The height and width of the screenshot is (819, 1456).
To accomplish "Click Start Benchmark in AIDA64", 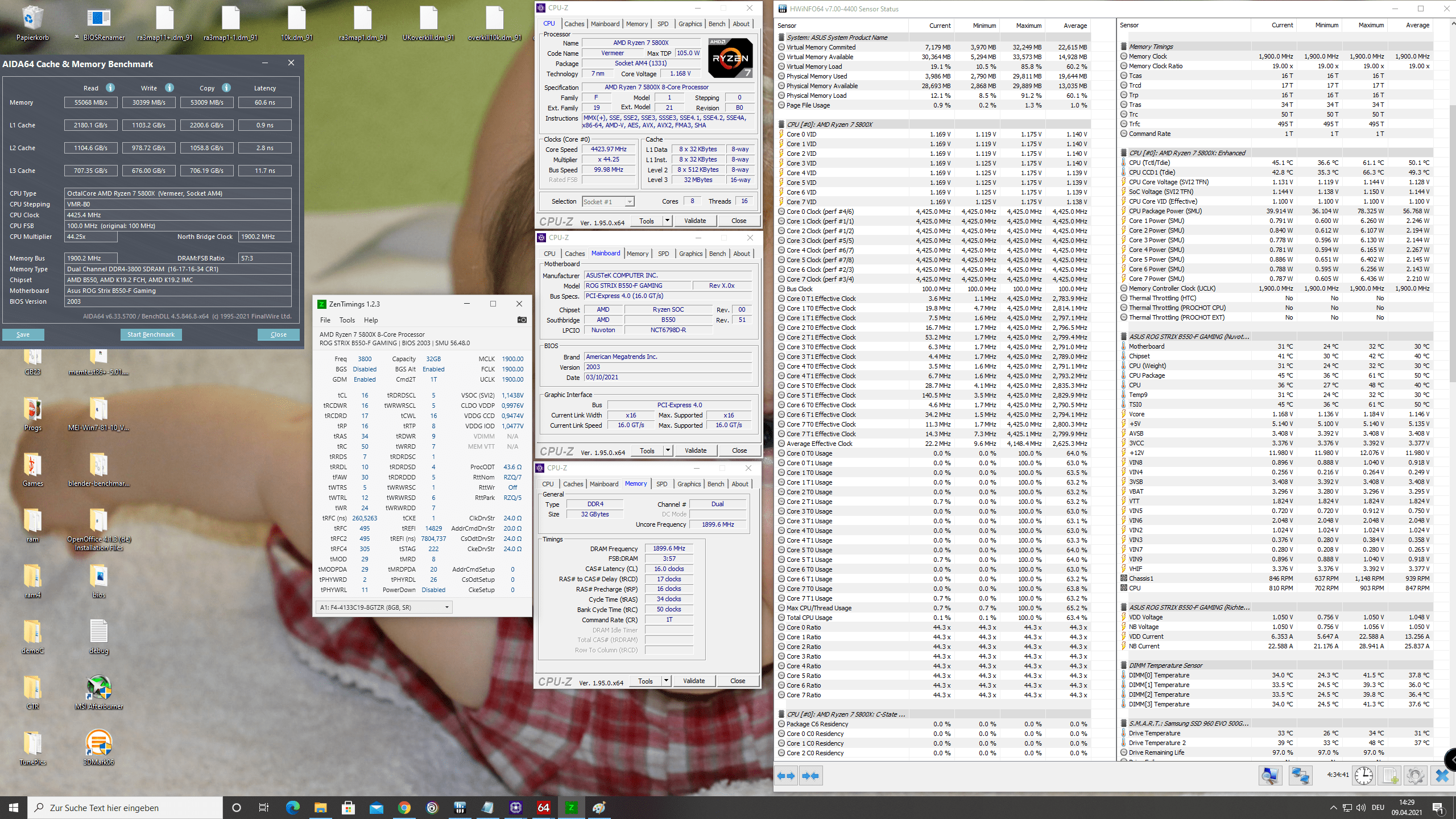I will pos(151,334).
